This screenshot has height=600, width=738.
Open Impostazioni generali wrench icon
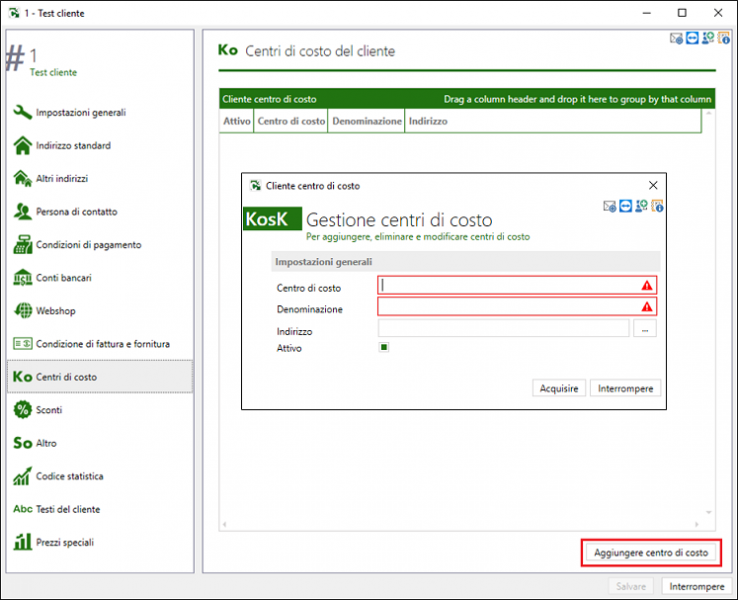(x=23, y=112)
